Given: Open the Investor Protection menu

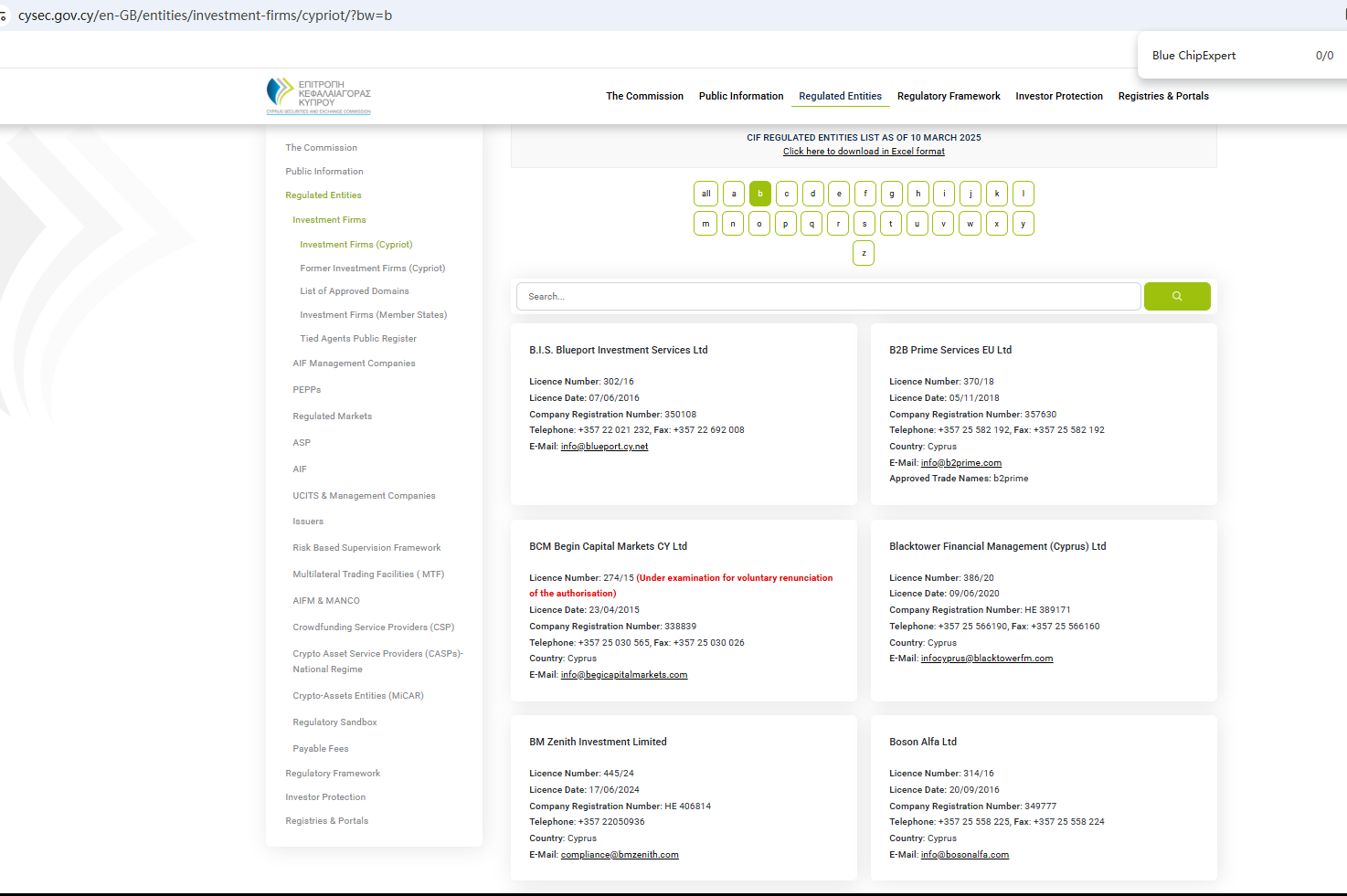Looking at the screenshot, I should pos(1058,96).
